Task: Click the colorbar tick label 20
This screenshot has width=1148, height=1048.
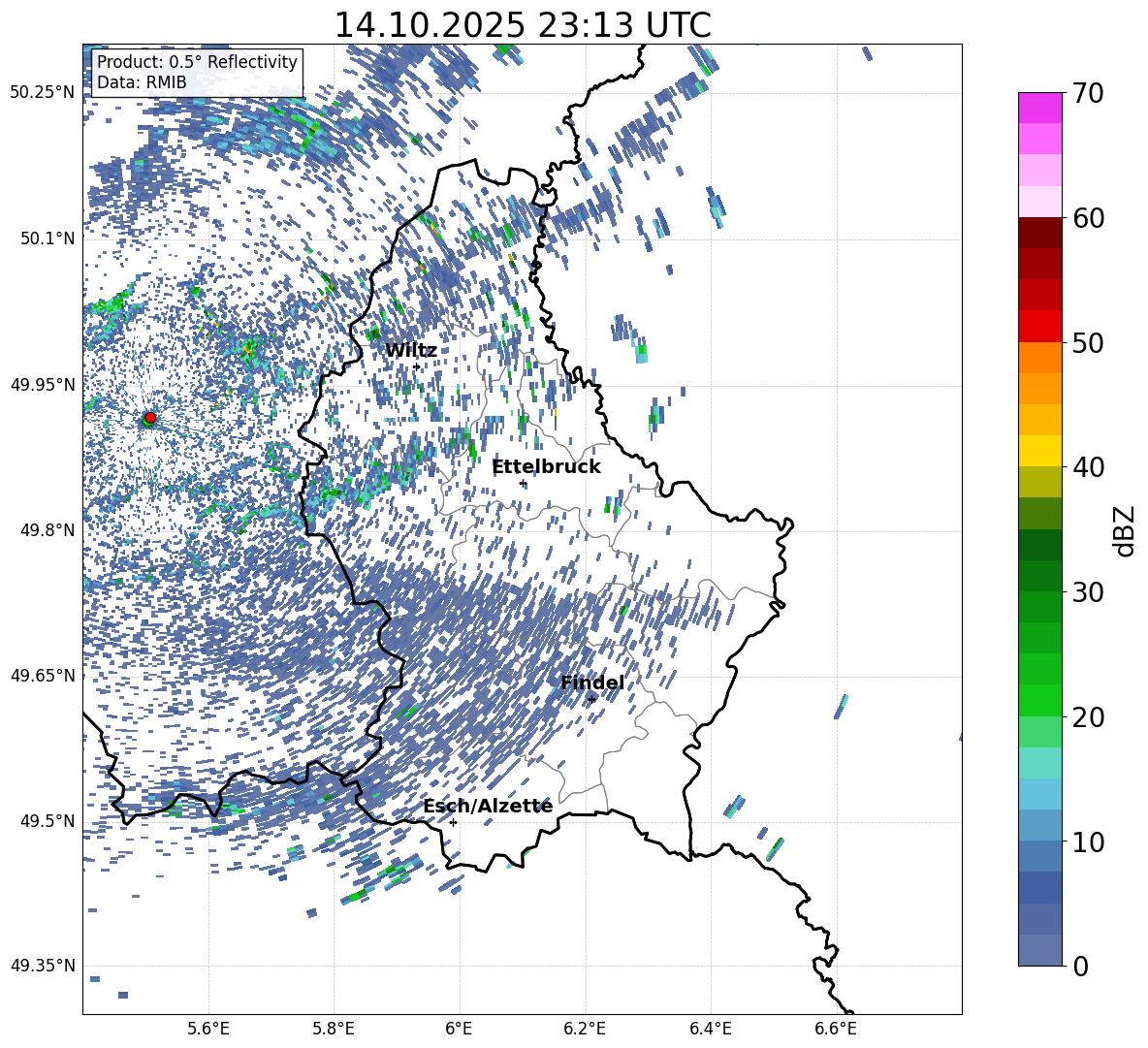Action: (1088, 717)
